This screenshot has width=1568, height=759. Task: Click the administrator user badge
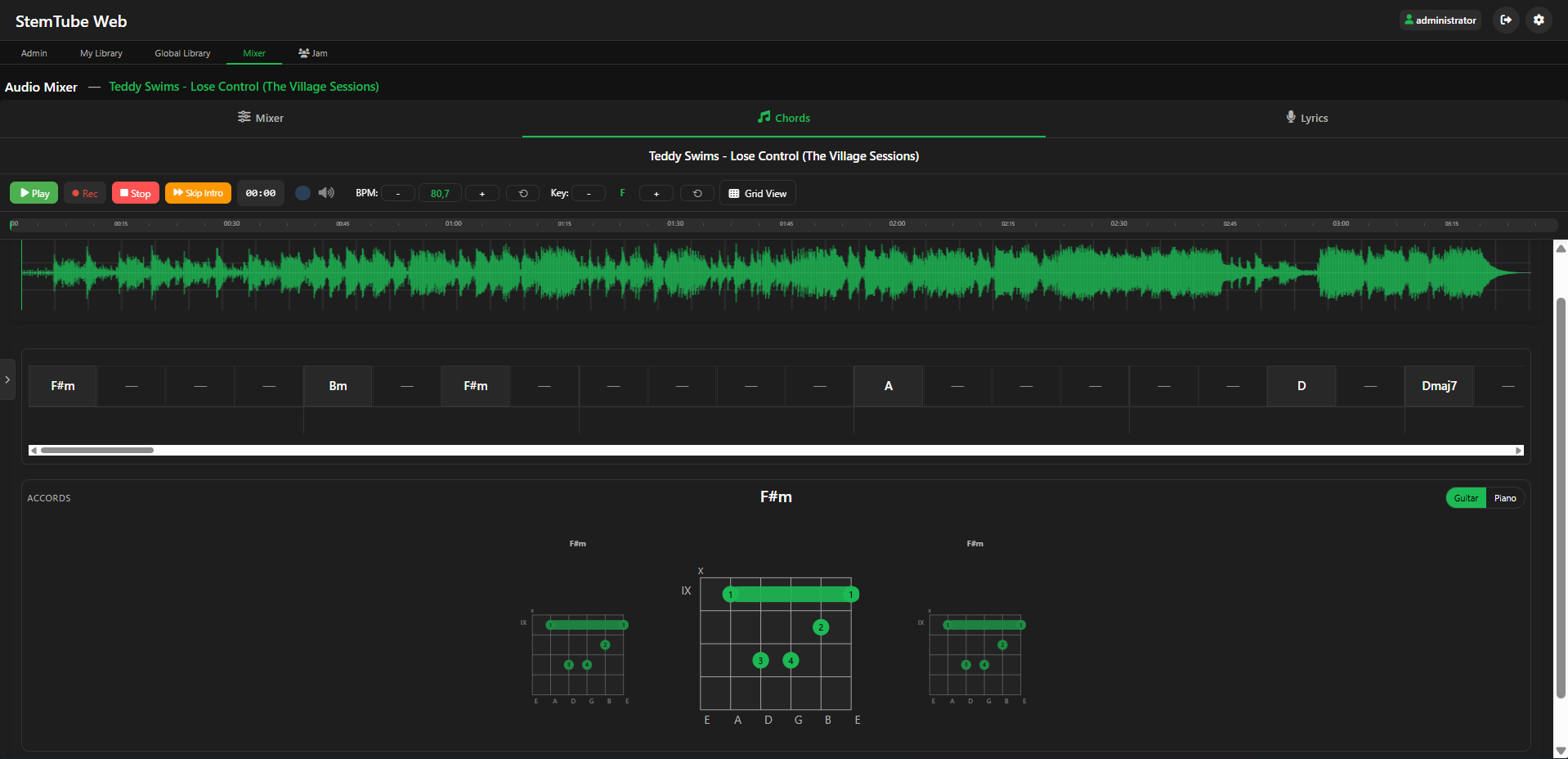pyautogui.click(x=1440, y=20)
